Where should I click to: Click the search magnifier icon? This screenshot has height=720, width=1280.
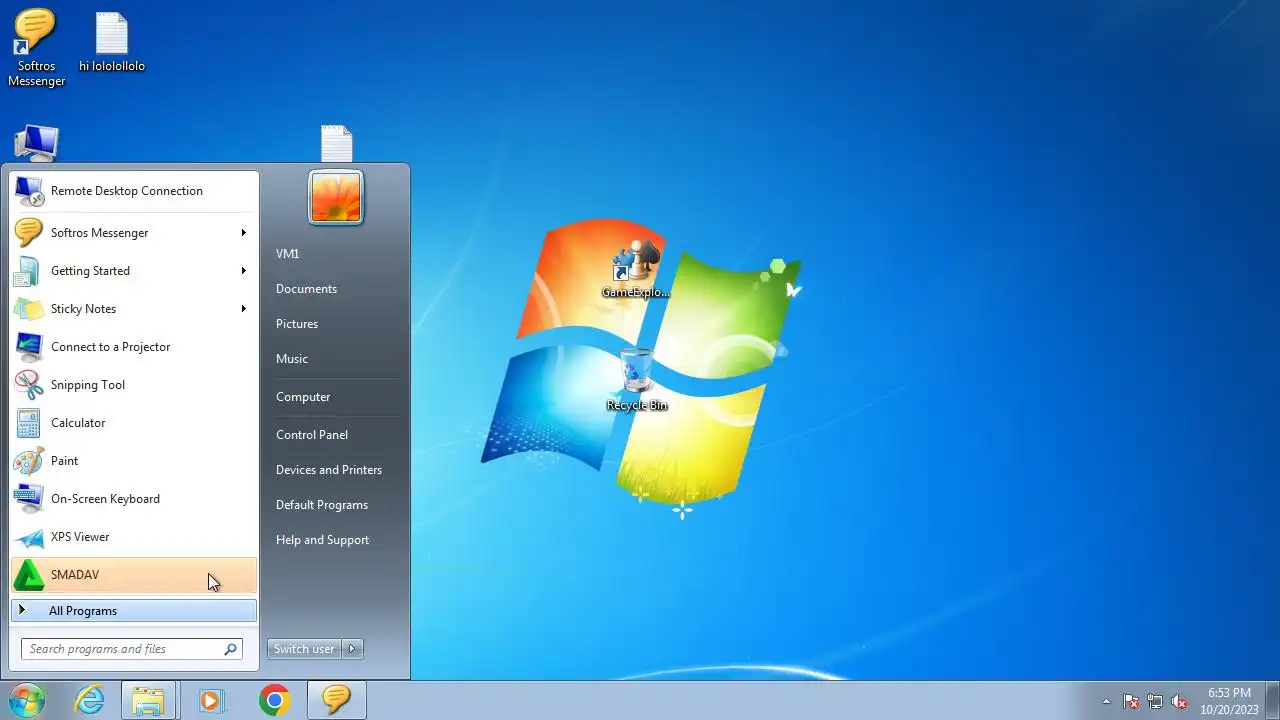pos(231,649)
